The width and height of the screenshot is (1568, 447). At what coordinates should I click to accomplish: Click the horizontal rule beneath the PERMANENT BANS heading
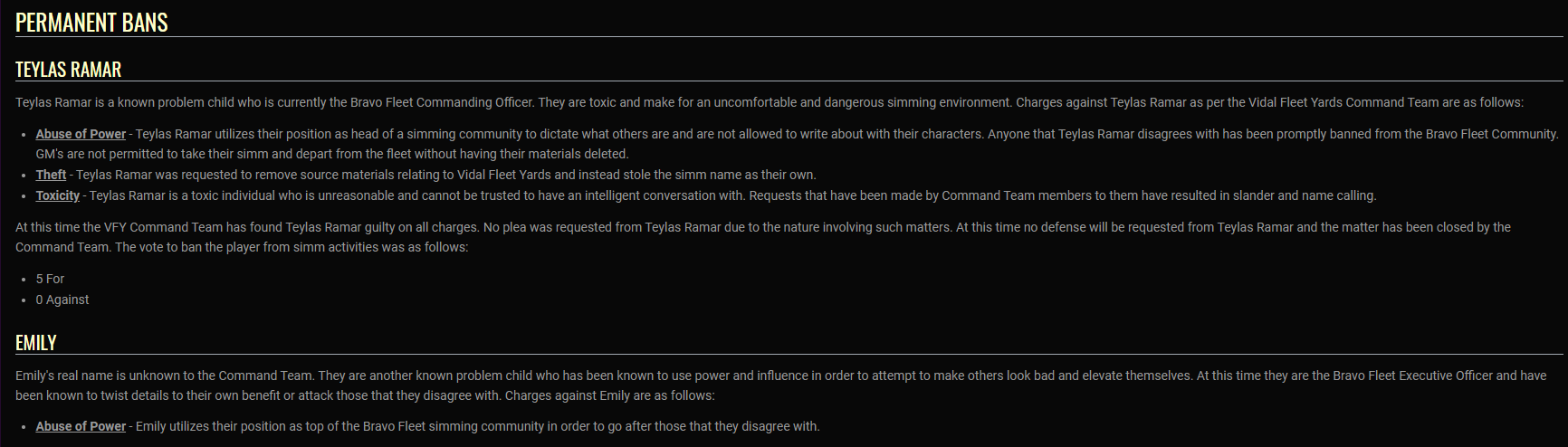[789, 37]
